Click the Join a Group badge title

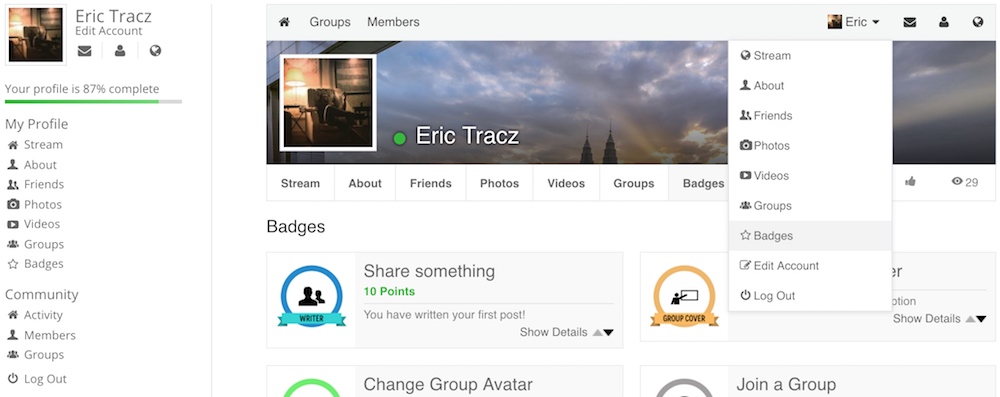tap(786, 385)
